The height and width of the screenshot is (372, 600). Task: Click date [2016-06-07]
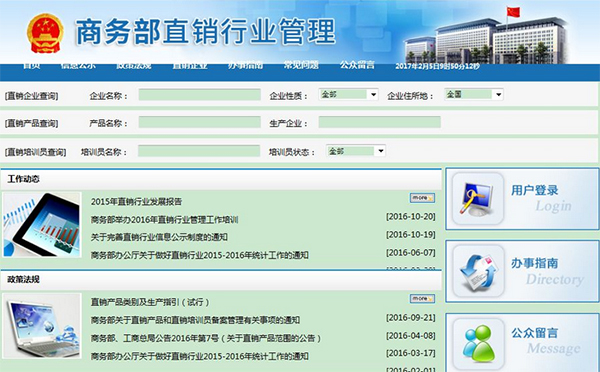(x=411, y=253)
